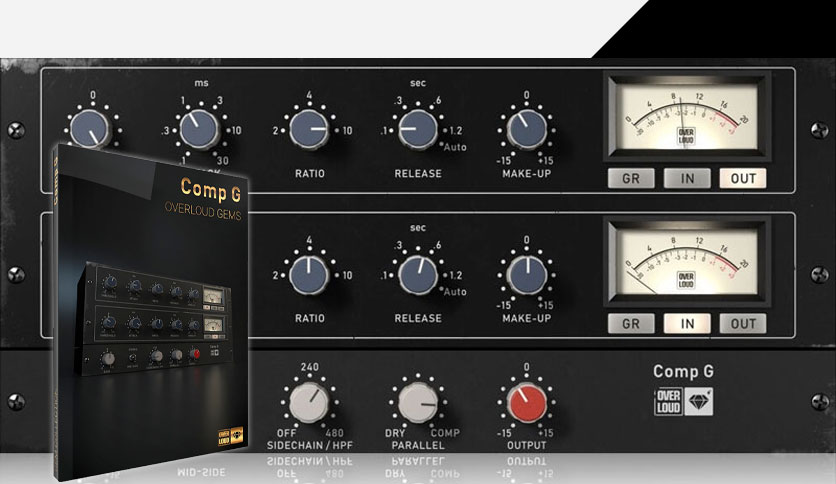This screenshot has height=484, width=836.
Task: Click the second-row MAKE-UP knob
Action: coord(527,275)
